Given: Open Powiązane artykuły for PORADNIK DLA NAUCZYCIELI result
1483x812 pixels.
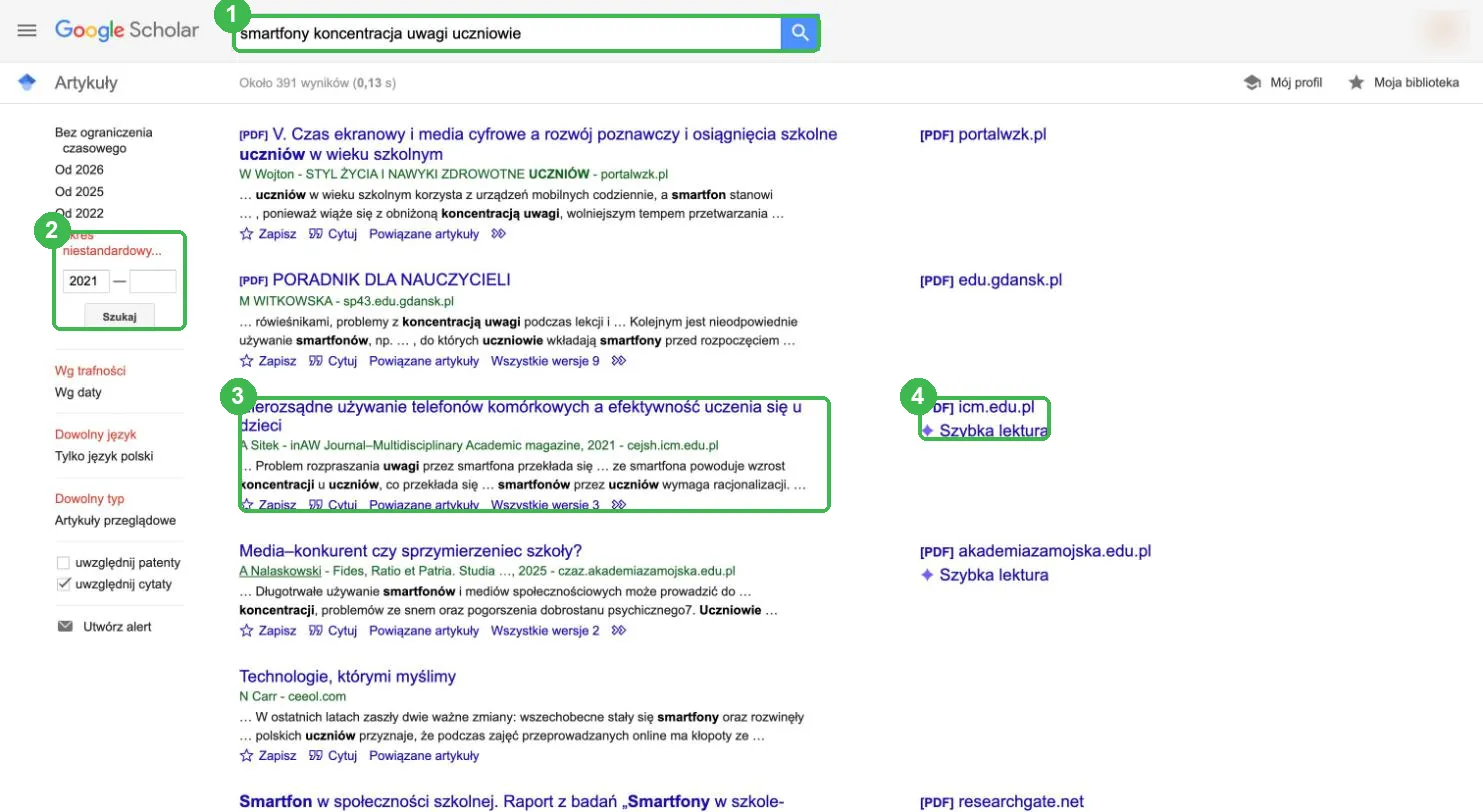Looking at the screenshot, I should pos(424,361).
